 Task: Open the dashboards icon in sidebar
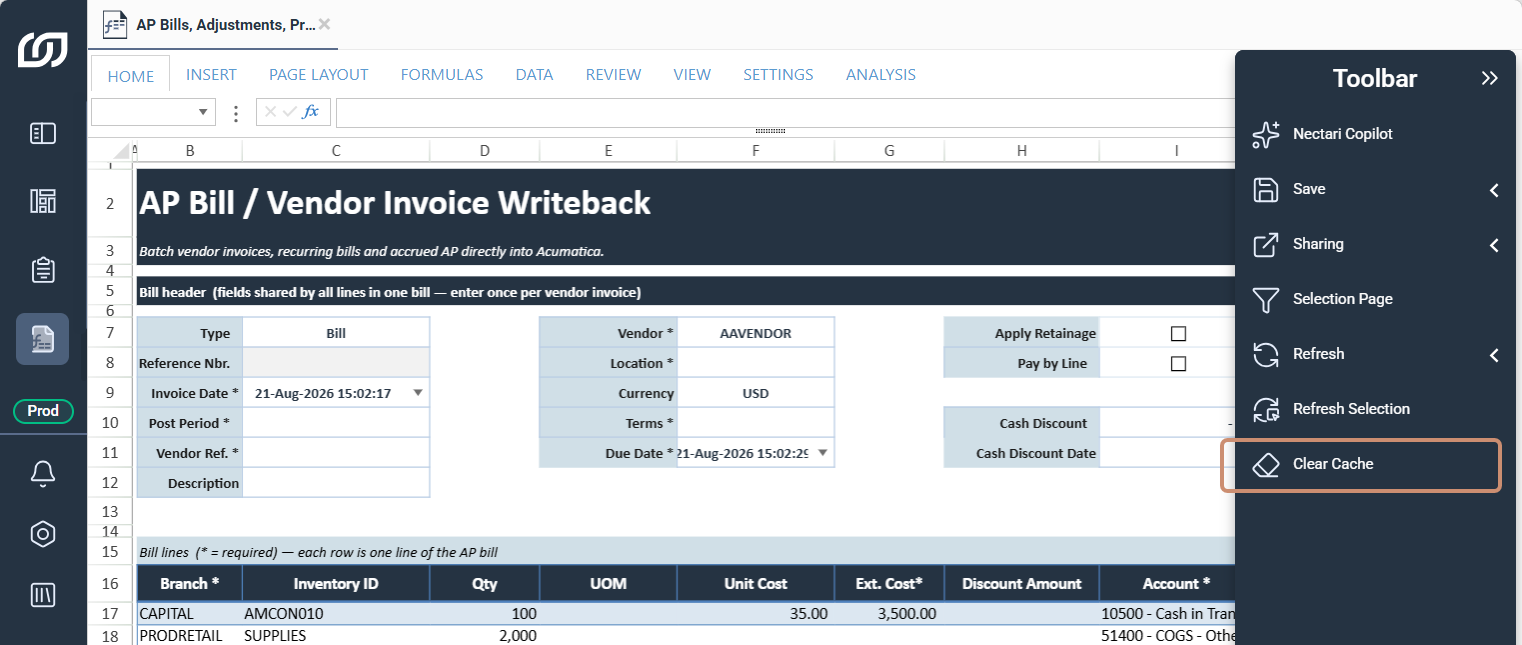point(43,201)
